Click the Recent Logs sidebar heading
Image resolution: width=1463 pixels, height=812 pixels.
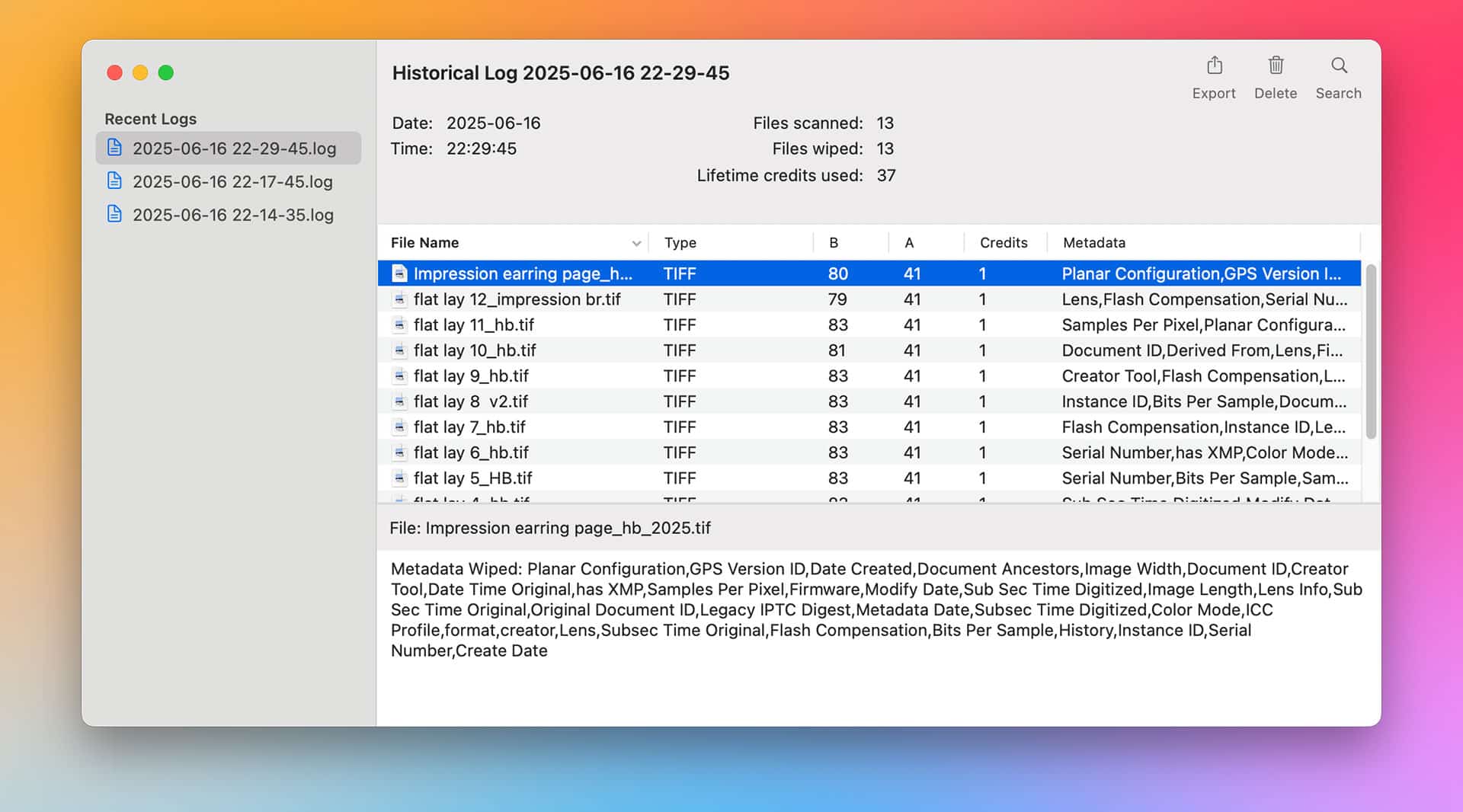150,119
